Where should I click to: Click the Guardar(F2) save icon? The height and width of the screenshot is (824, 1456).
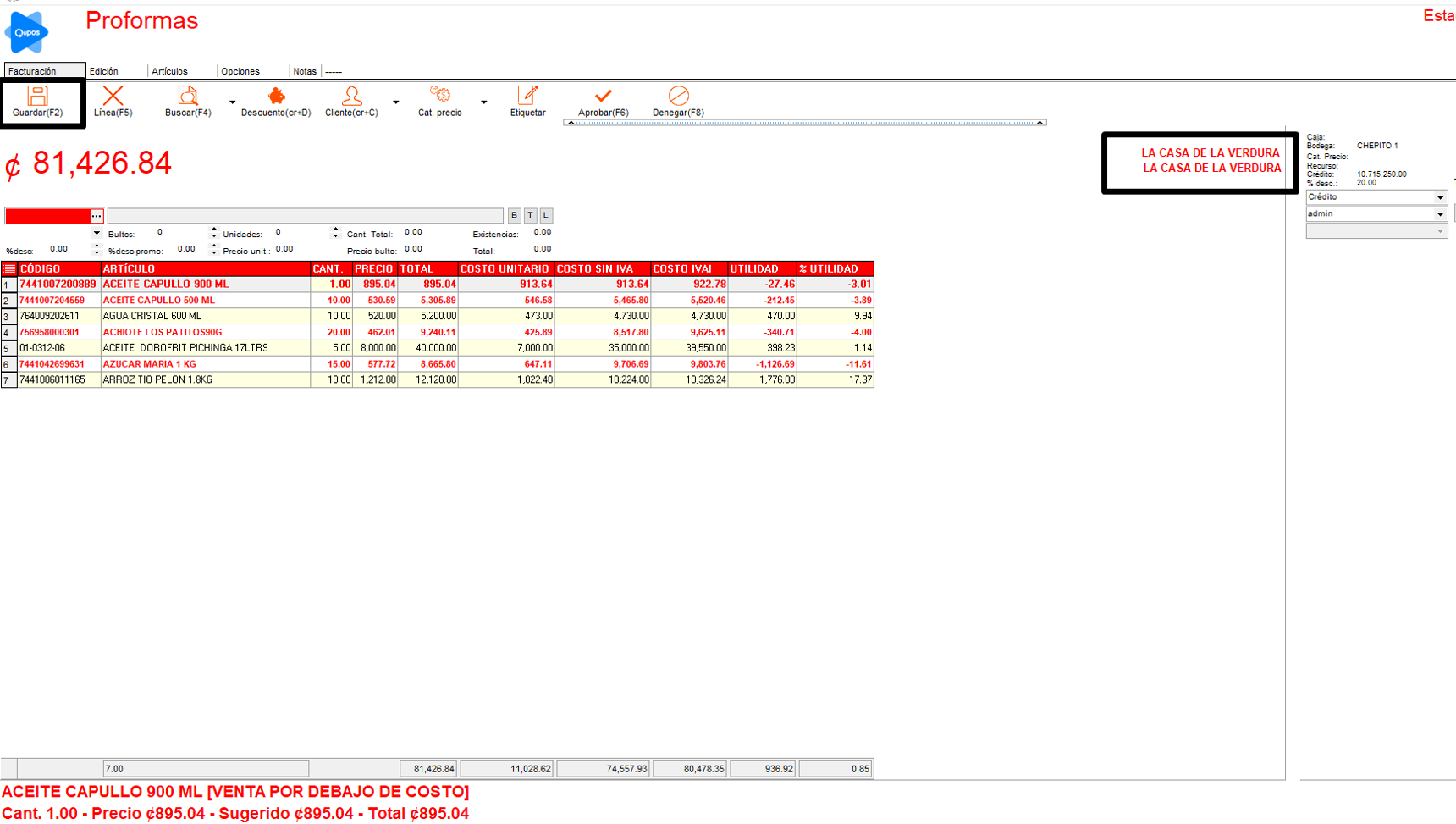tap(37, 97)
